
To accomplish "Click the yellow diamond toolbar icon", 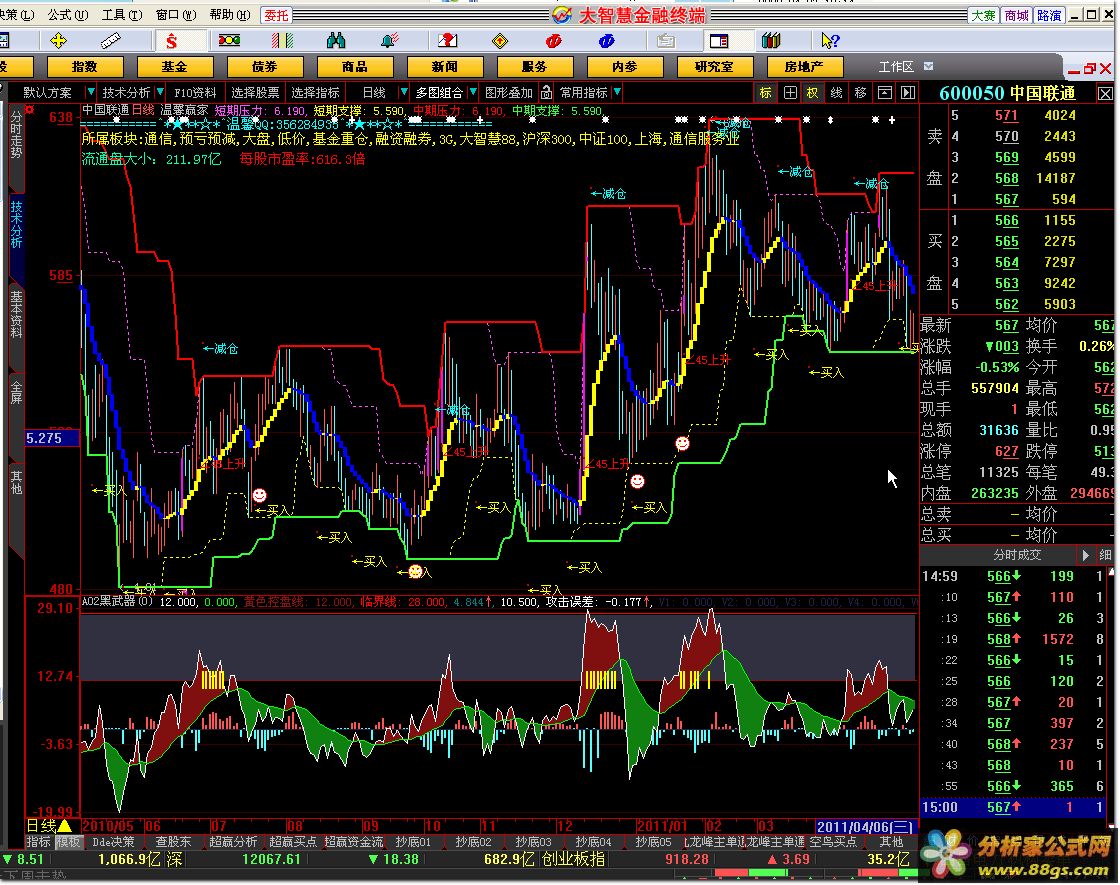I will pyautogui.click(x=500, y=41).
